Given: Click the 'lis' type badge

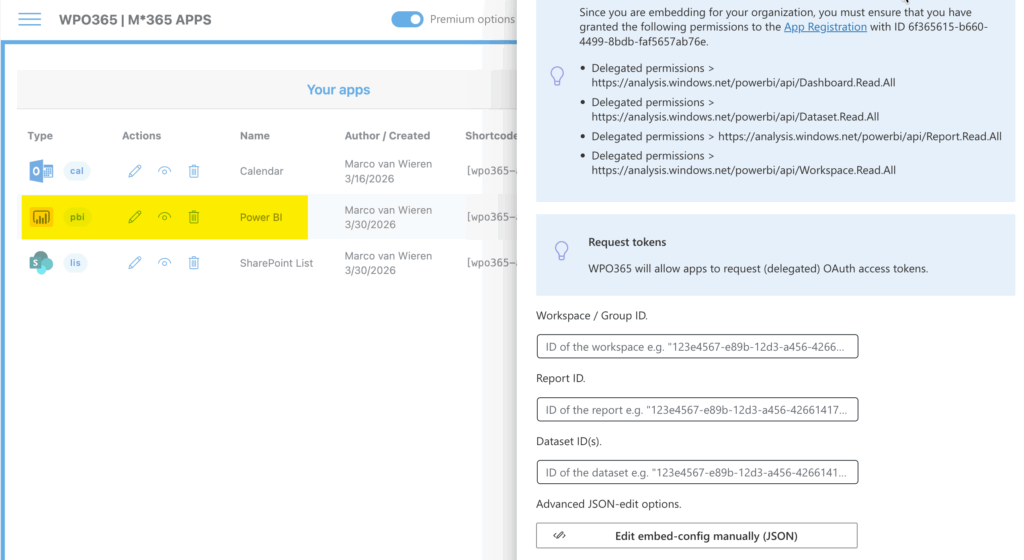Looking at the screenshot, I should click(75, 262).
